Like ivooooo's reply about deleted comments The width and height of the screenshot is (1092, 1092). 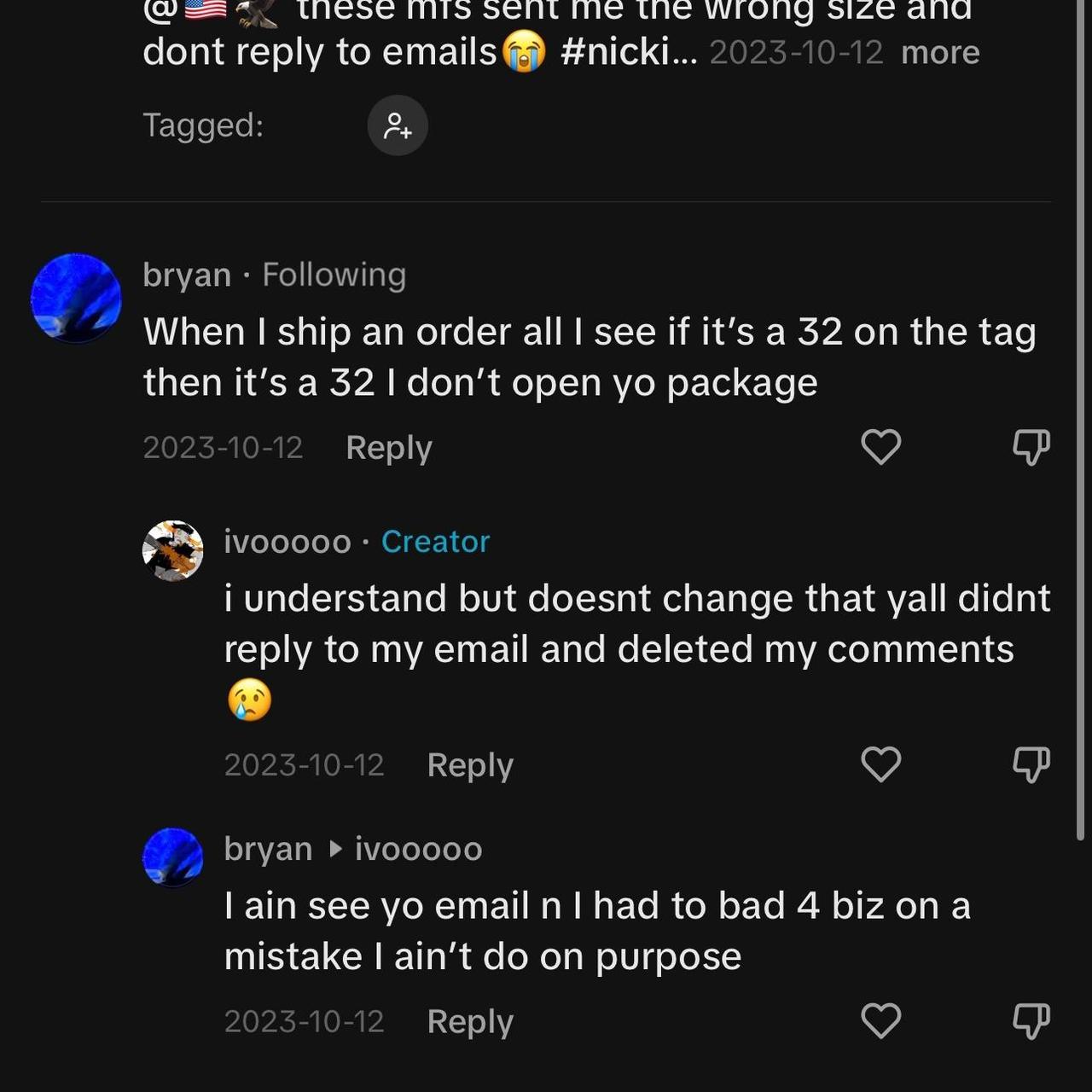[880, 764]
